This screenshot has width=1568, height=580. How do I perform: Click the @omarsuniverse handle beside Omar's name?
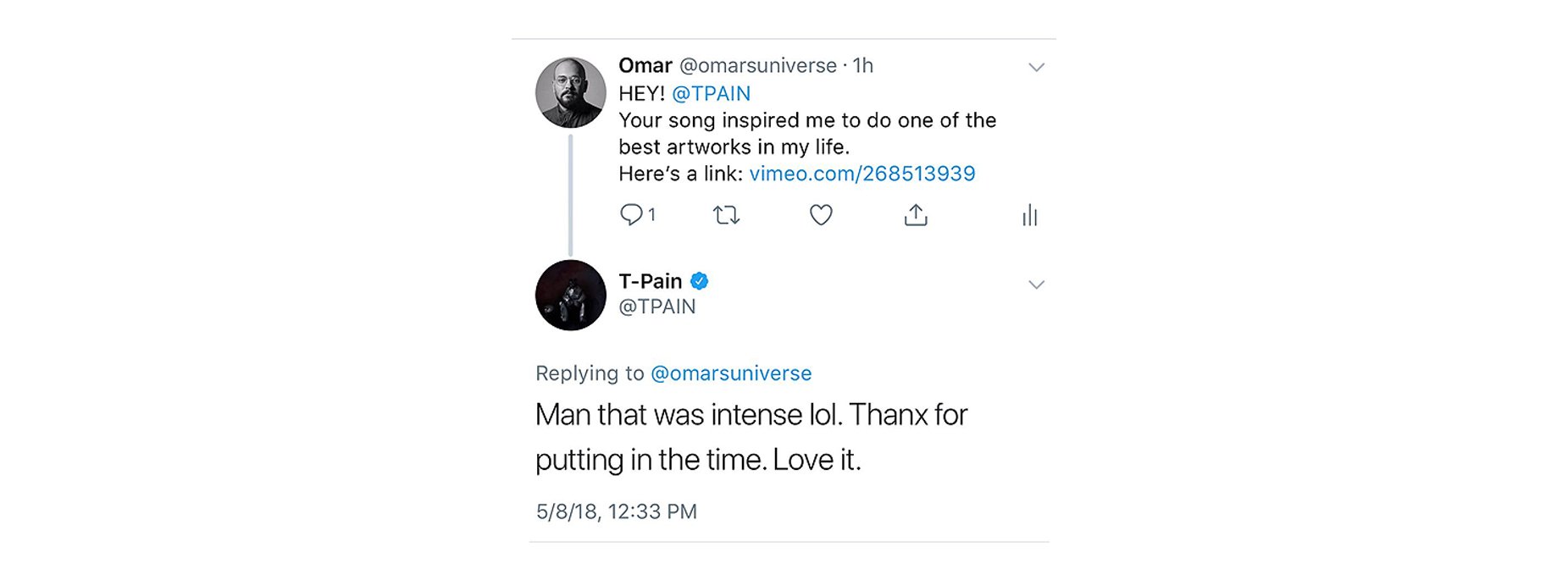[x=757, y=66]
